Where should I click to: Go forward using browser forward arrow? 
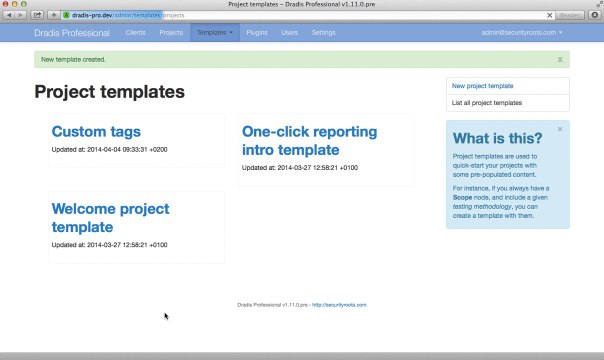pyautogui.click(x=20, y=15)
